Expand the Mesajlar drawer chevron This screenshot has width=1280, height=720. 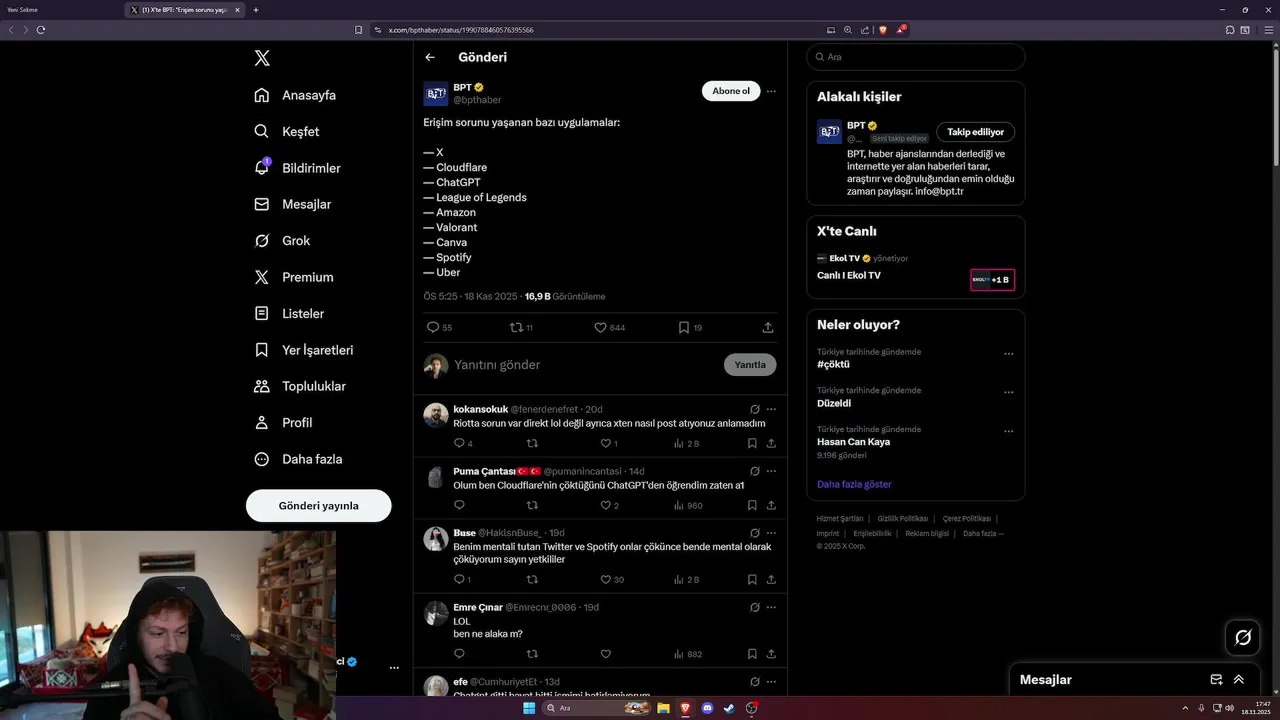(1238, 679)
